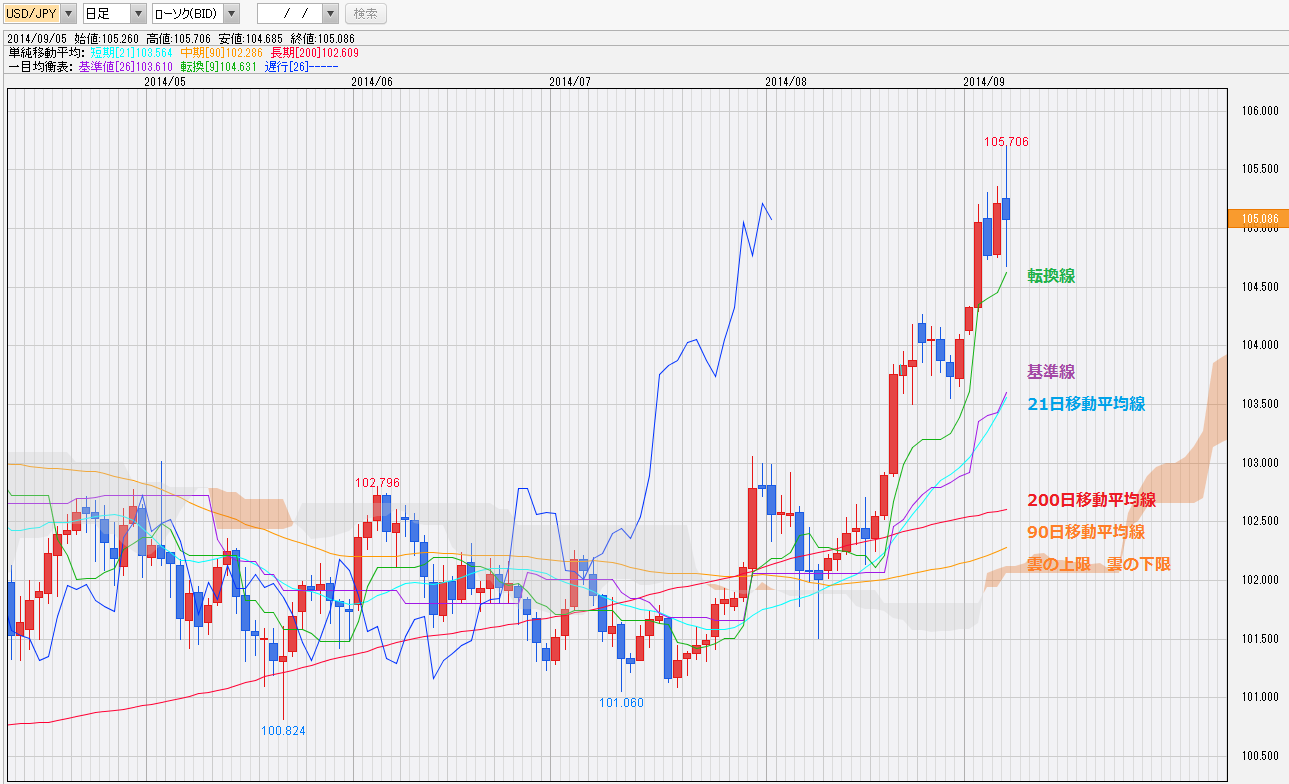Viewport: 1289px width, 784px height.
Task: Click the orange 105.086 current price marker
Action: coord(1257,218)
